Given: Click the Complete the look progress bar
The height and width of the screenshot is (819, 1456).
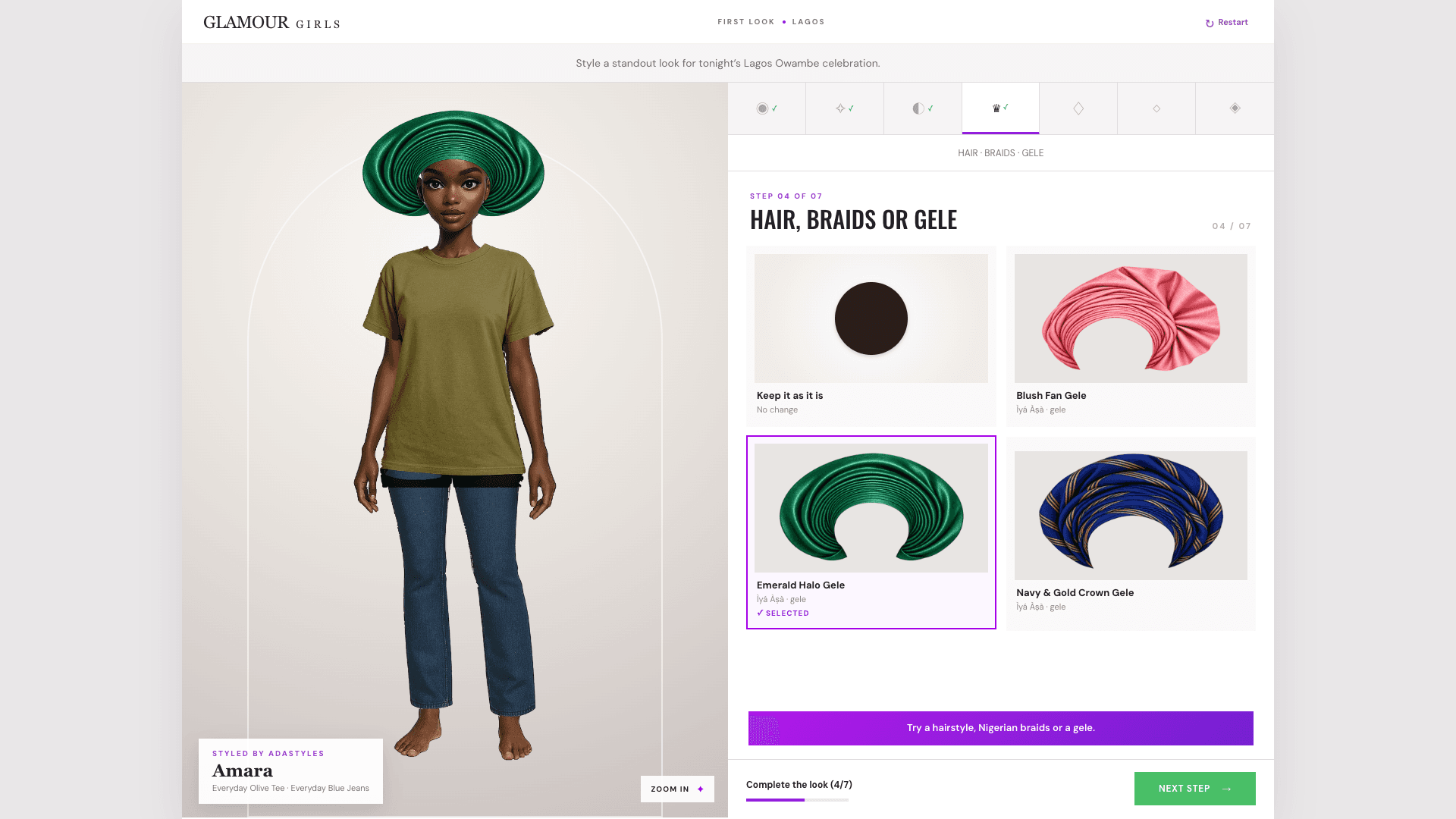Looking at the screenshot, I should point(797,800).
